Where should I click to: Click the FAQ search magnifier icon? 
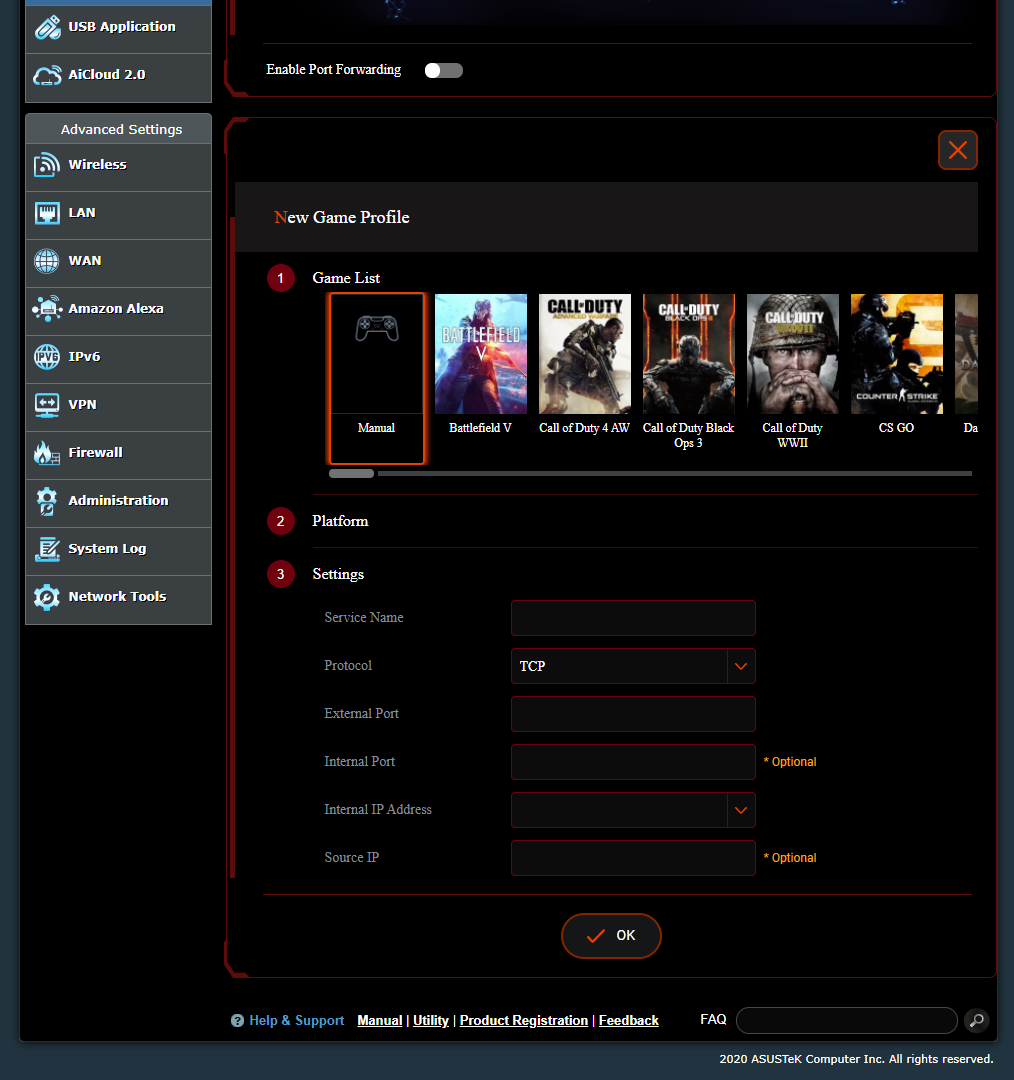pyautogui.click(x=976, y=1020)
